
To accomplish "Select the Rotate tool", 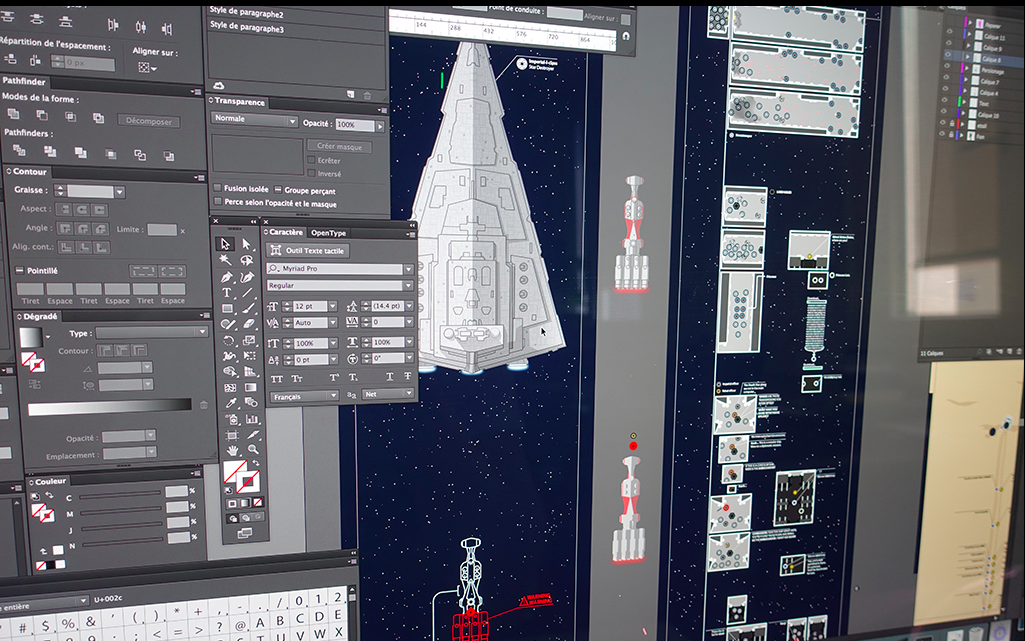I will (x=227, y=340).
